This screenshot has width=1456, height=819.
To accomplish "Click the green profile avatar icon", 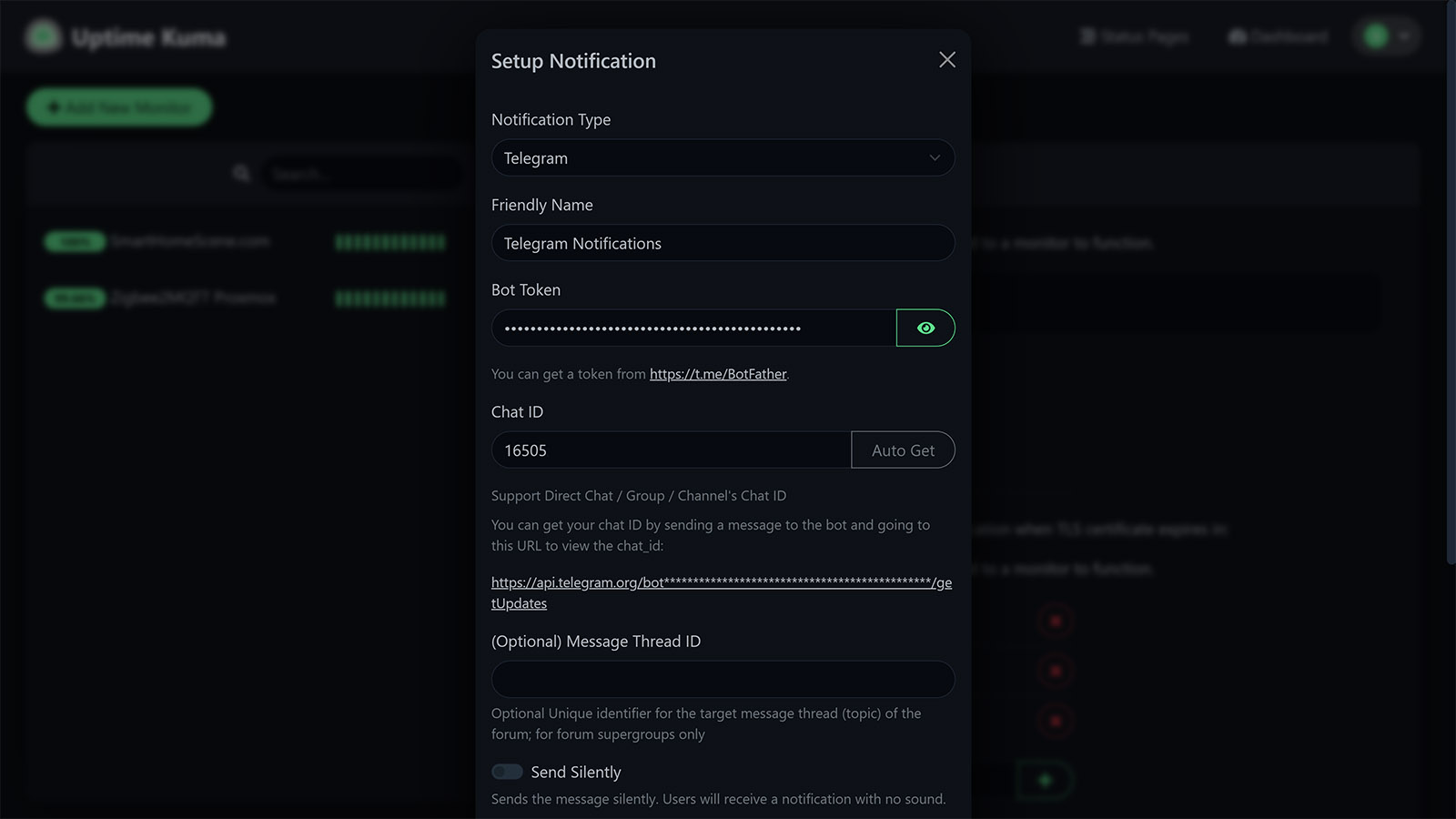I will point(1374,36).
